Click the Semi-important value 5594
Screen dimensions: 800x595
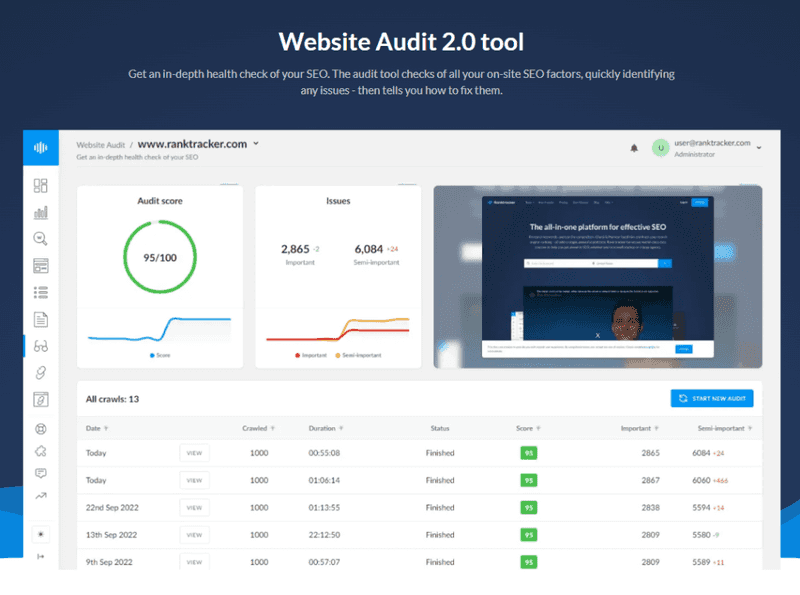pos(701,508)
